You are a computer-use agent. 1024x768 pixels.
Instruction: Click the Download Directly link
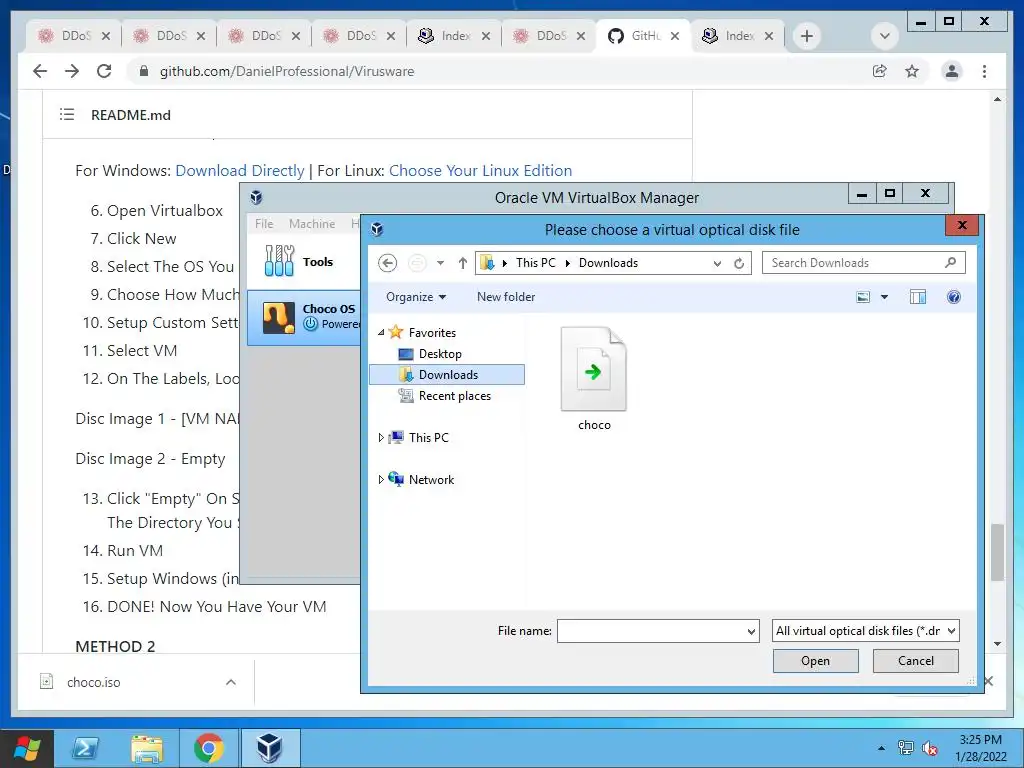coord(240,170)
